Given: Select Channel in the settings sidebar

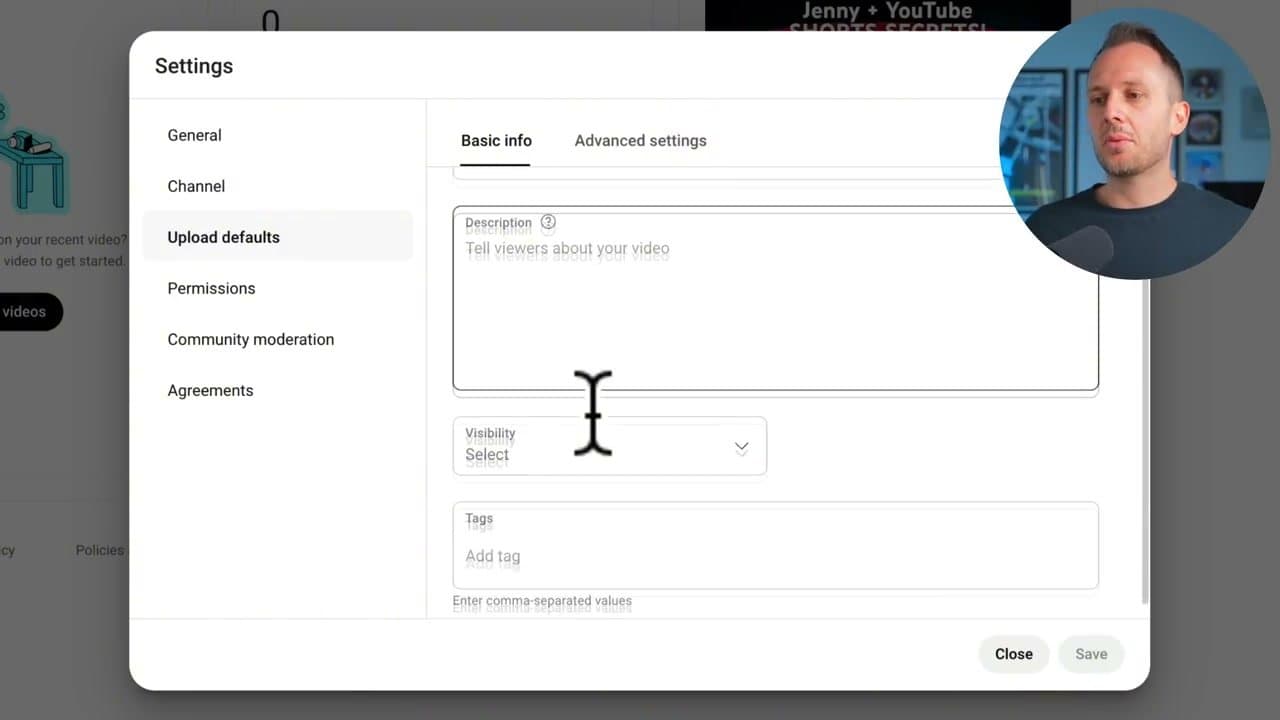Looking at the screenshot, I should (x=196, y=186).
